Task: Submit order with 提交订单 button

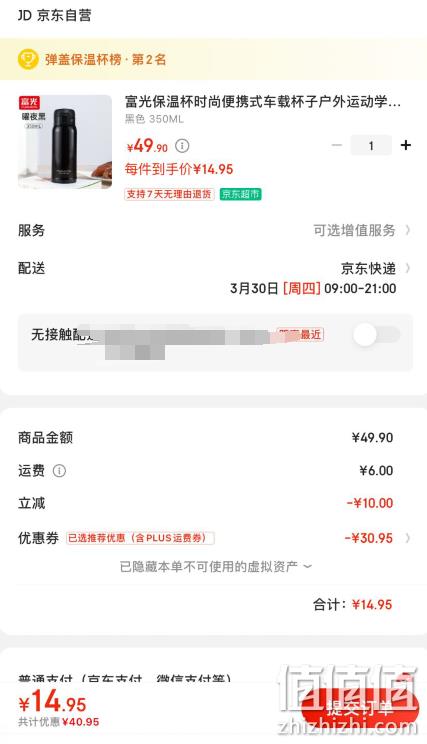Action: [x=361, y=708]
